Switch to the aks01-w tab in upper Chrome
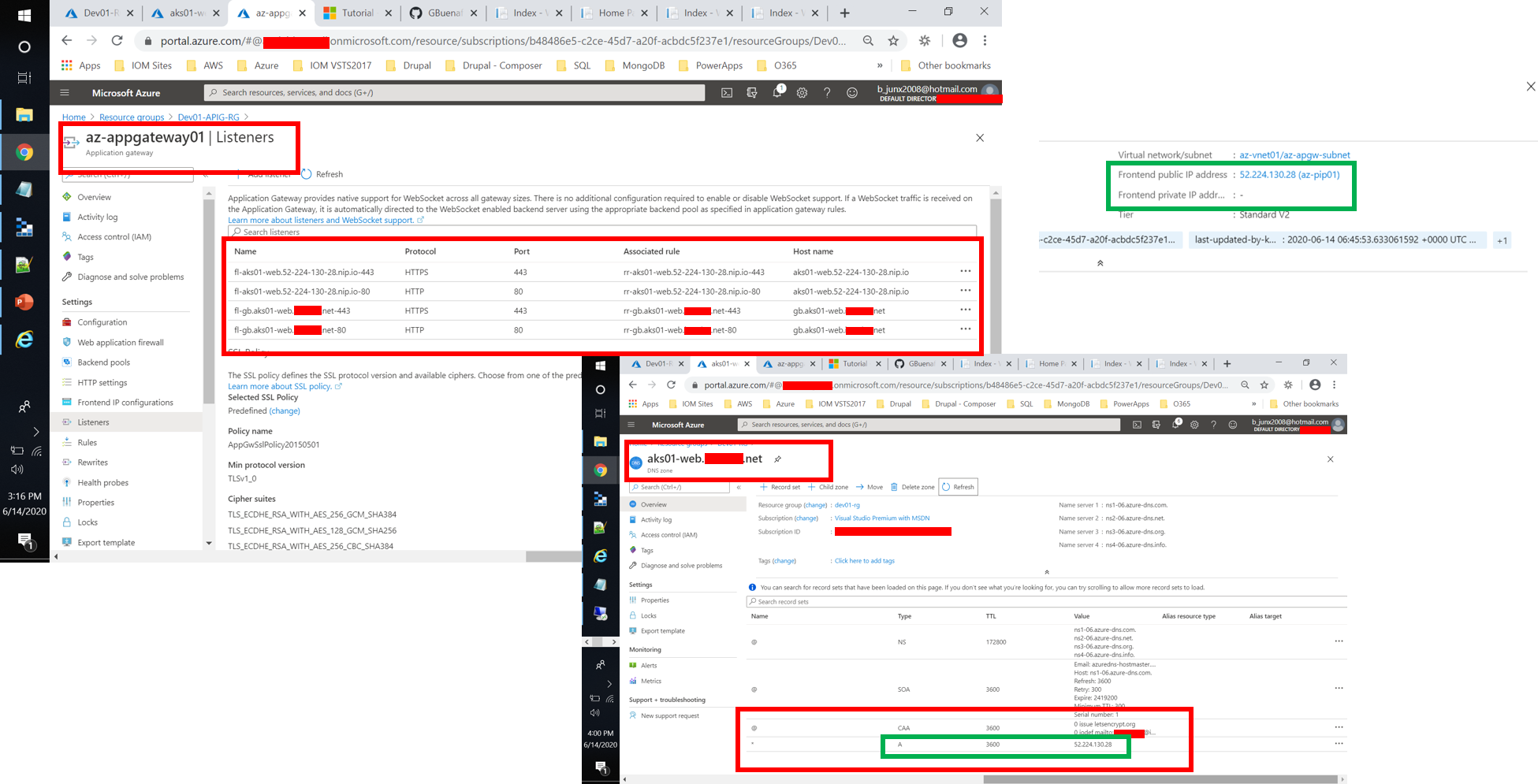 186,13
